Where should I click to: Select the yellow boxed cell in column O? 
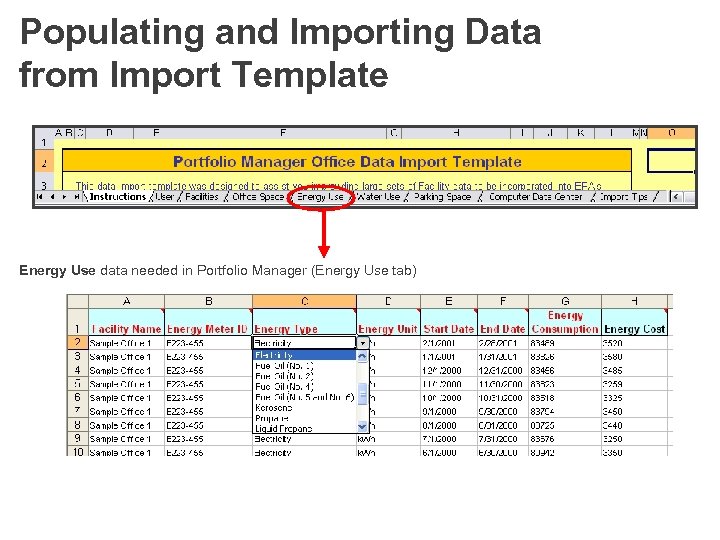tap(671, 161)
